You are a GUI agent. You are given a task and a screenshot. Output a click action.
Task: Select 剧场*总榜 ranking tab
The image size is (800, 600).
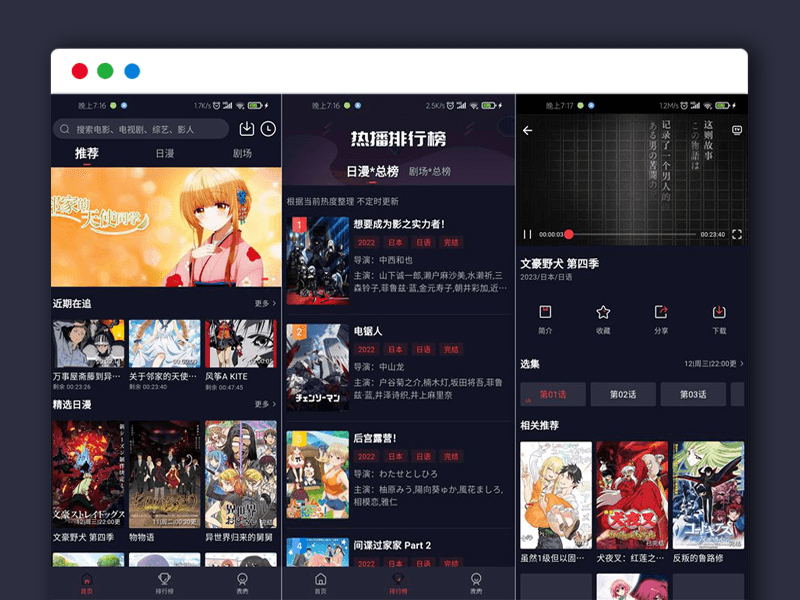tap(430, 172)
